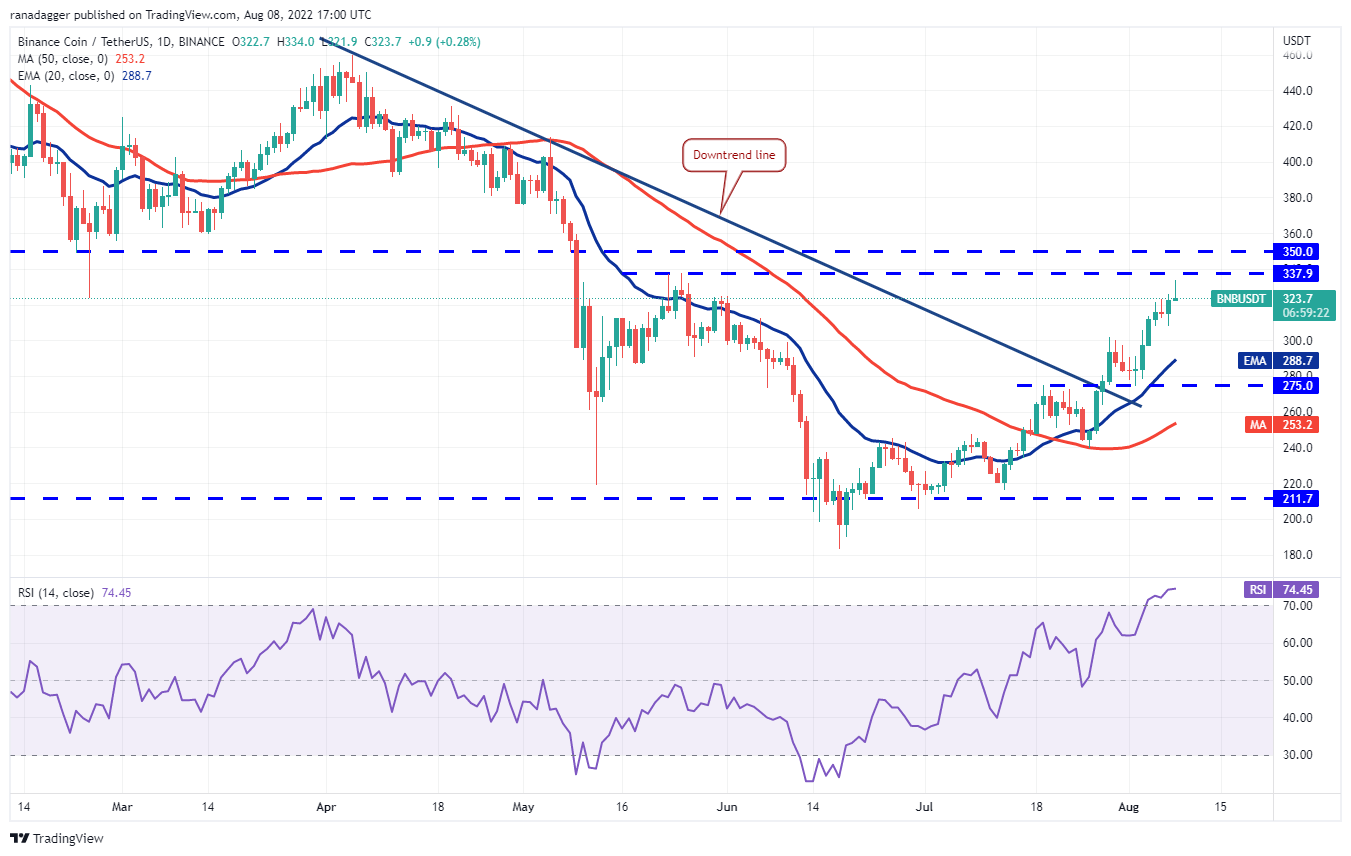Click the '40.00' RSI axis tick

[1299, 718]
